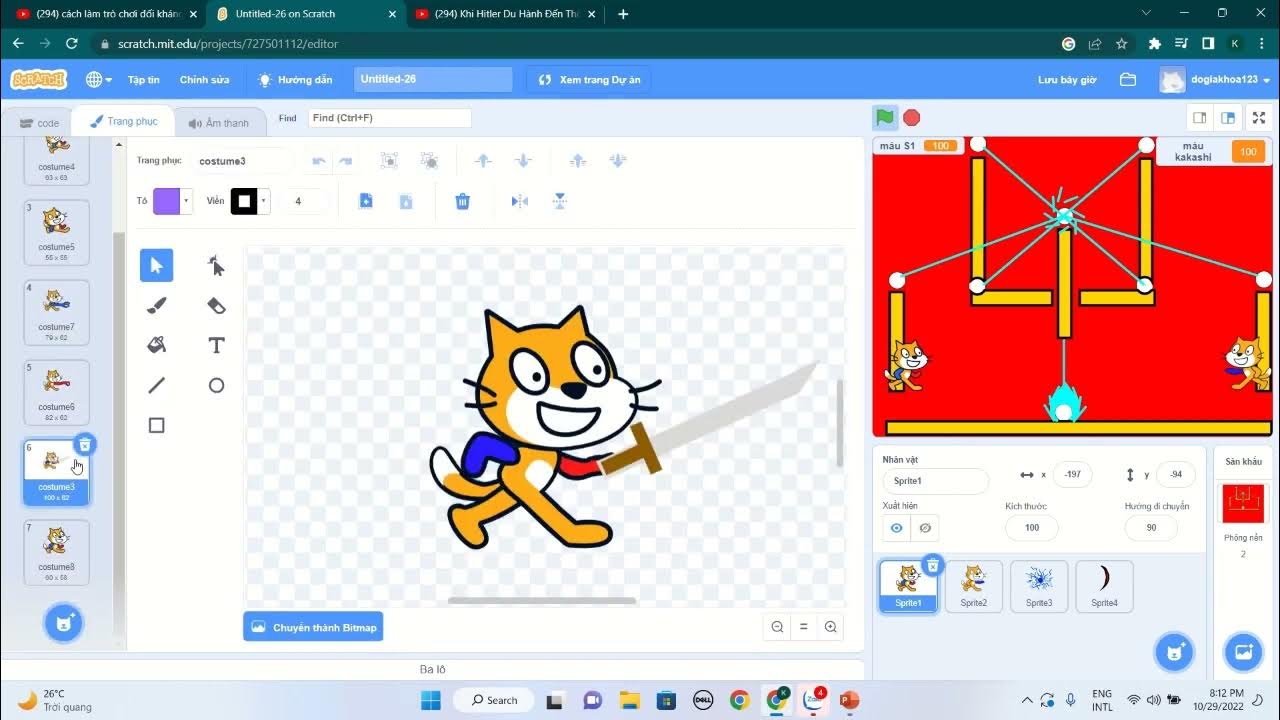Select the arrow Select tool

click(x=156, y=265)
